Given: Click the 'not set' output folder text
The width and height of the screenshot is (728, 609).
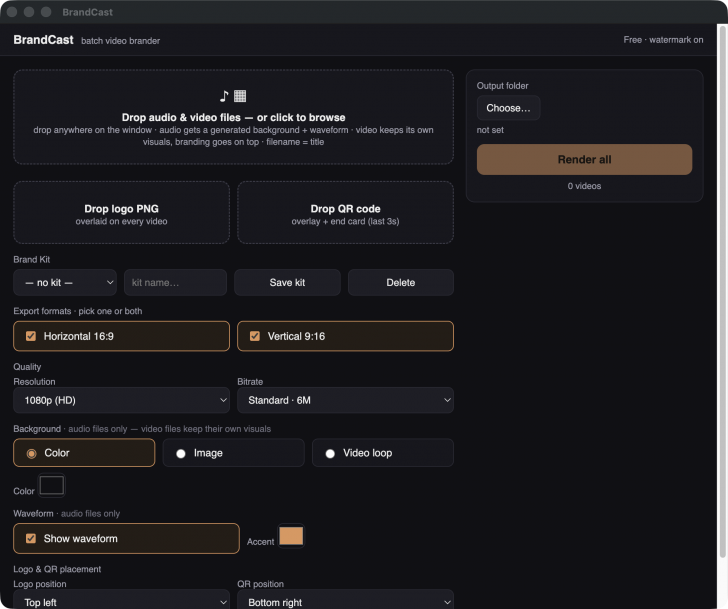Looking at the screenshot, I should (x=490, y=130).
